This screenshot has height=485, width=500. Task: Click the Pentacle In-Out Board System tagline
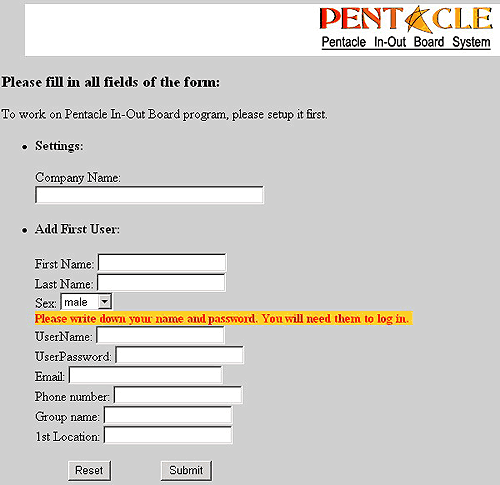click(406, 42)
